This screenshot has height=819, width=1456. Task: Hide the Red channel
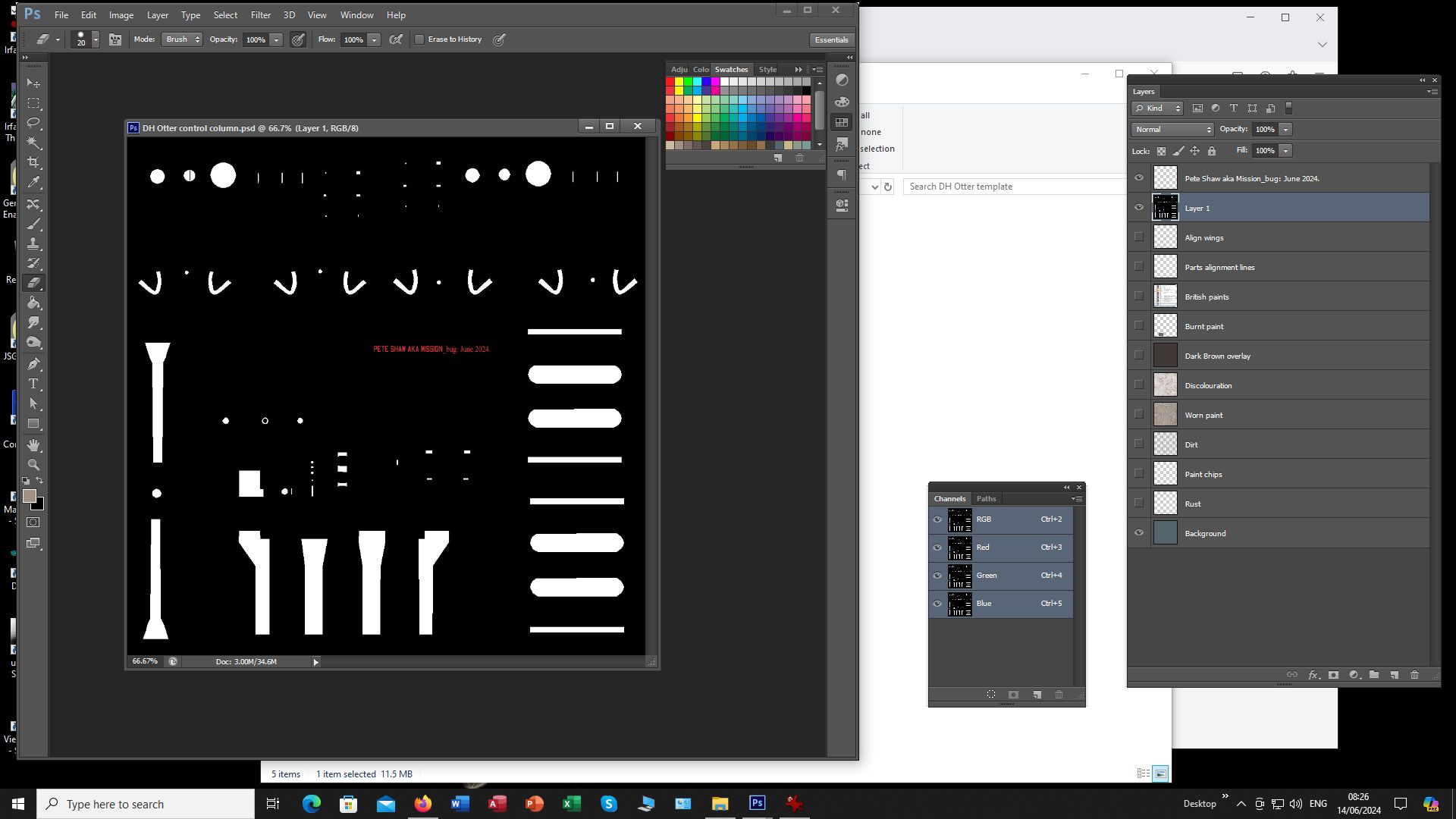[937, 548]
